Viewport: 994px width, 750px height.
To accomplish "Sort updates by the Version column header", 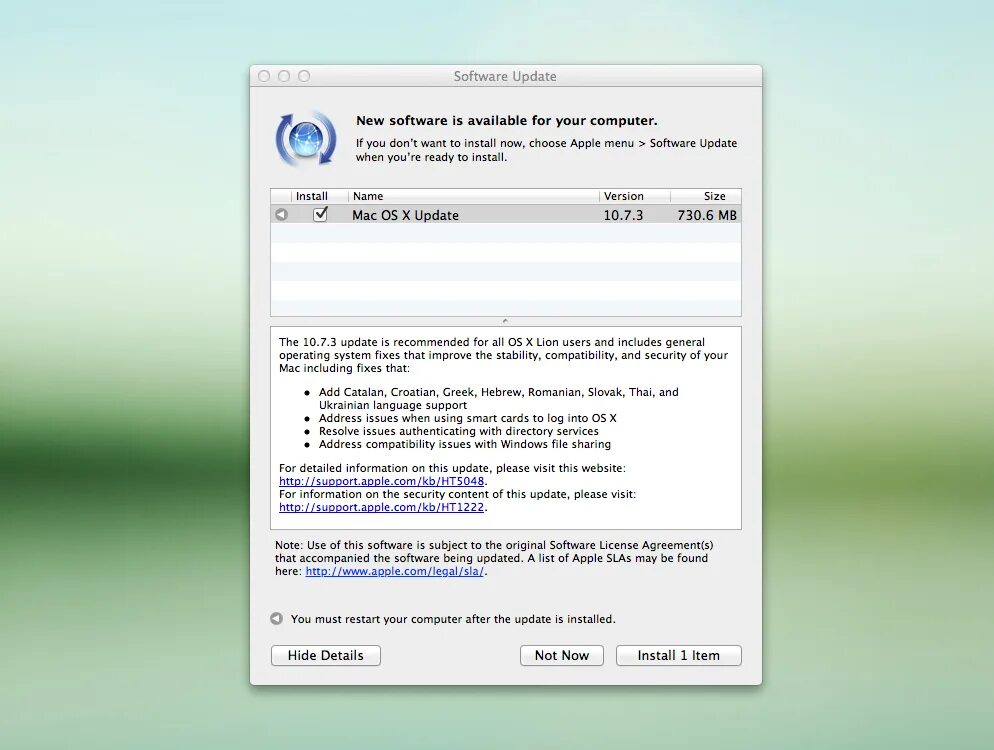I will pos(635,196).
